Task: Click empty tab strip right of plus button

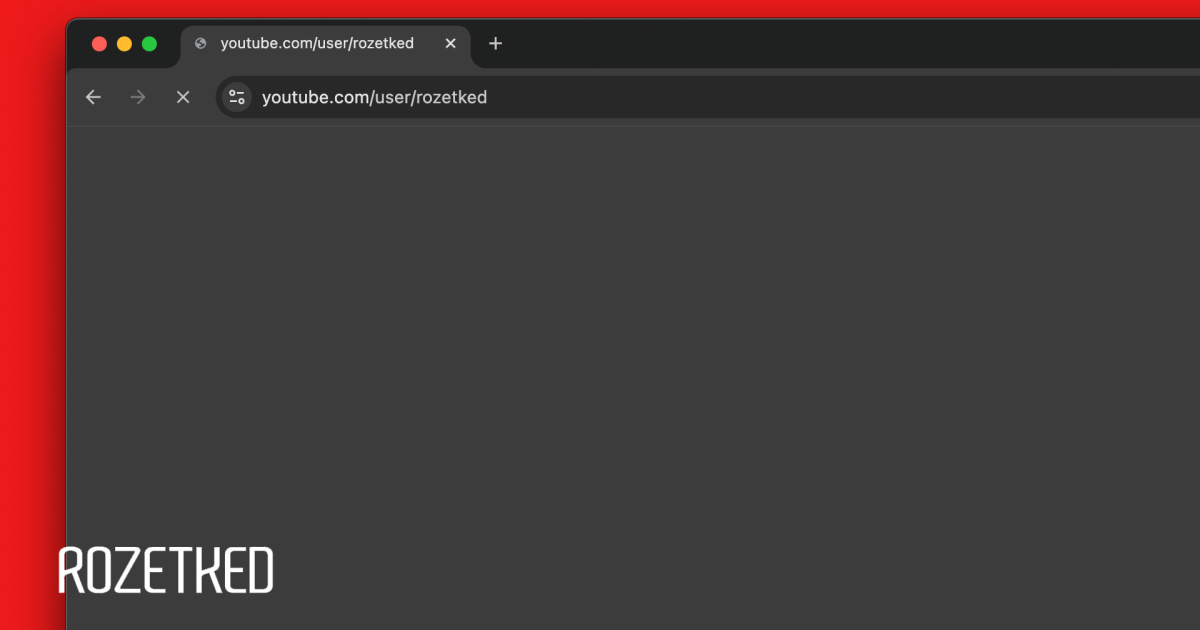Action: [800, 44]
